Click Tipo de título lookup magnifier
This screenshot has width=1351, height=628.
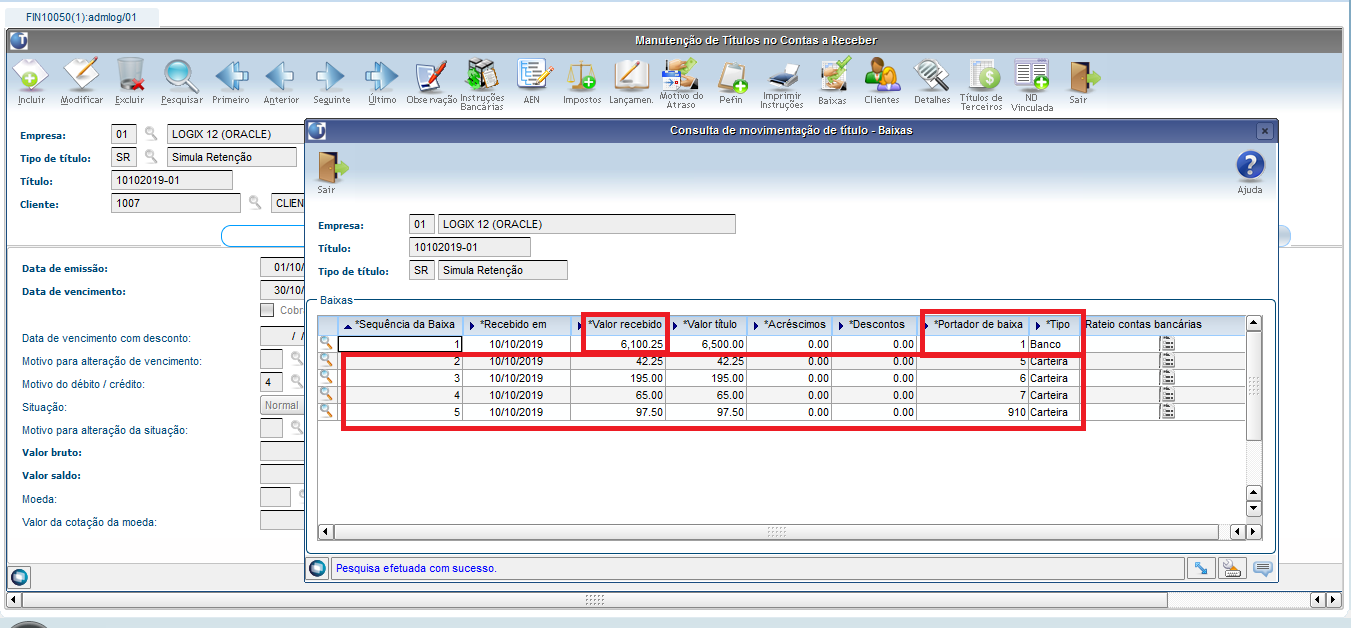coord(151,157)
